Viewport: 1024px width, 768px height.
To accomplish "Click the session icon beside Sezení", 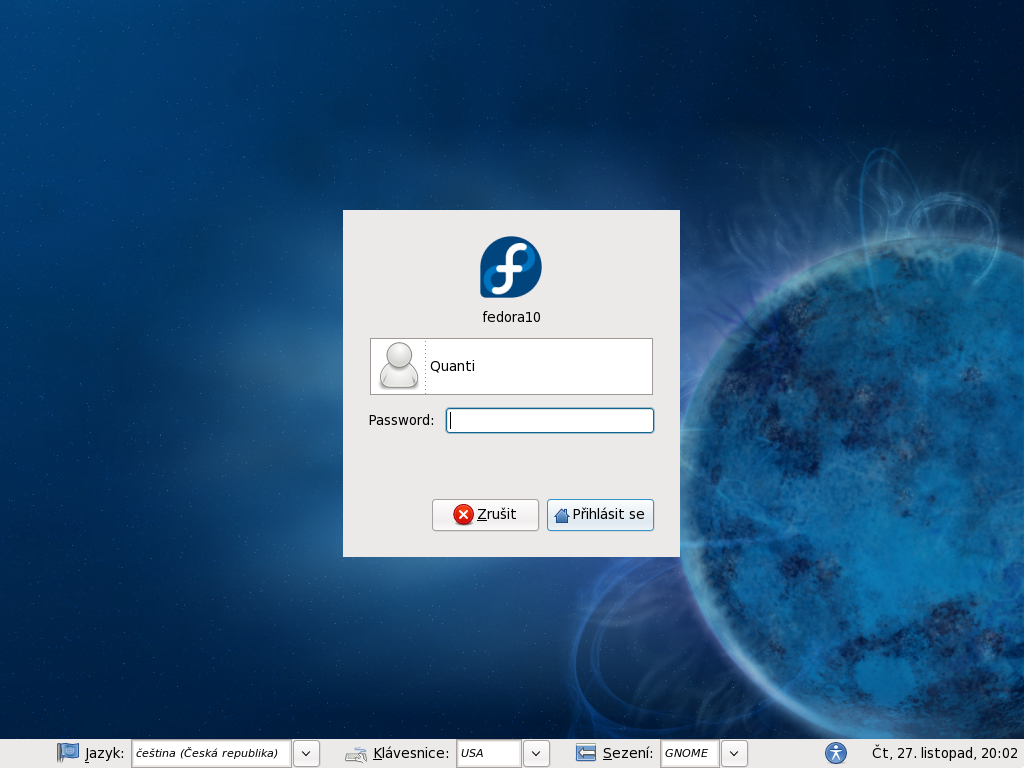I will [x=586, y=753].
